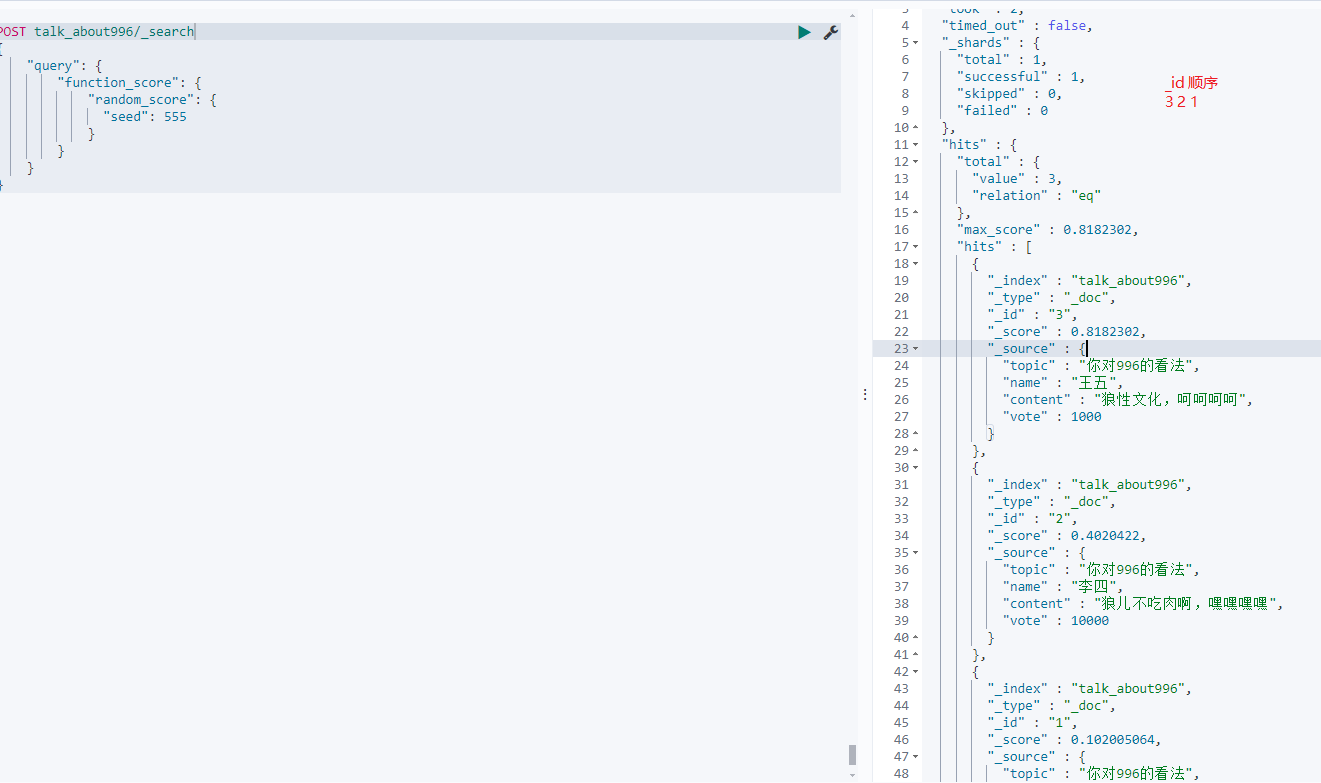Fold the first hit object on line 18
The image size is (1321, 783).
coord(915,264)
